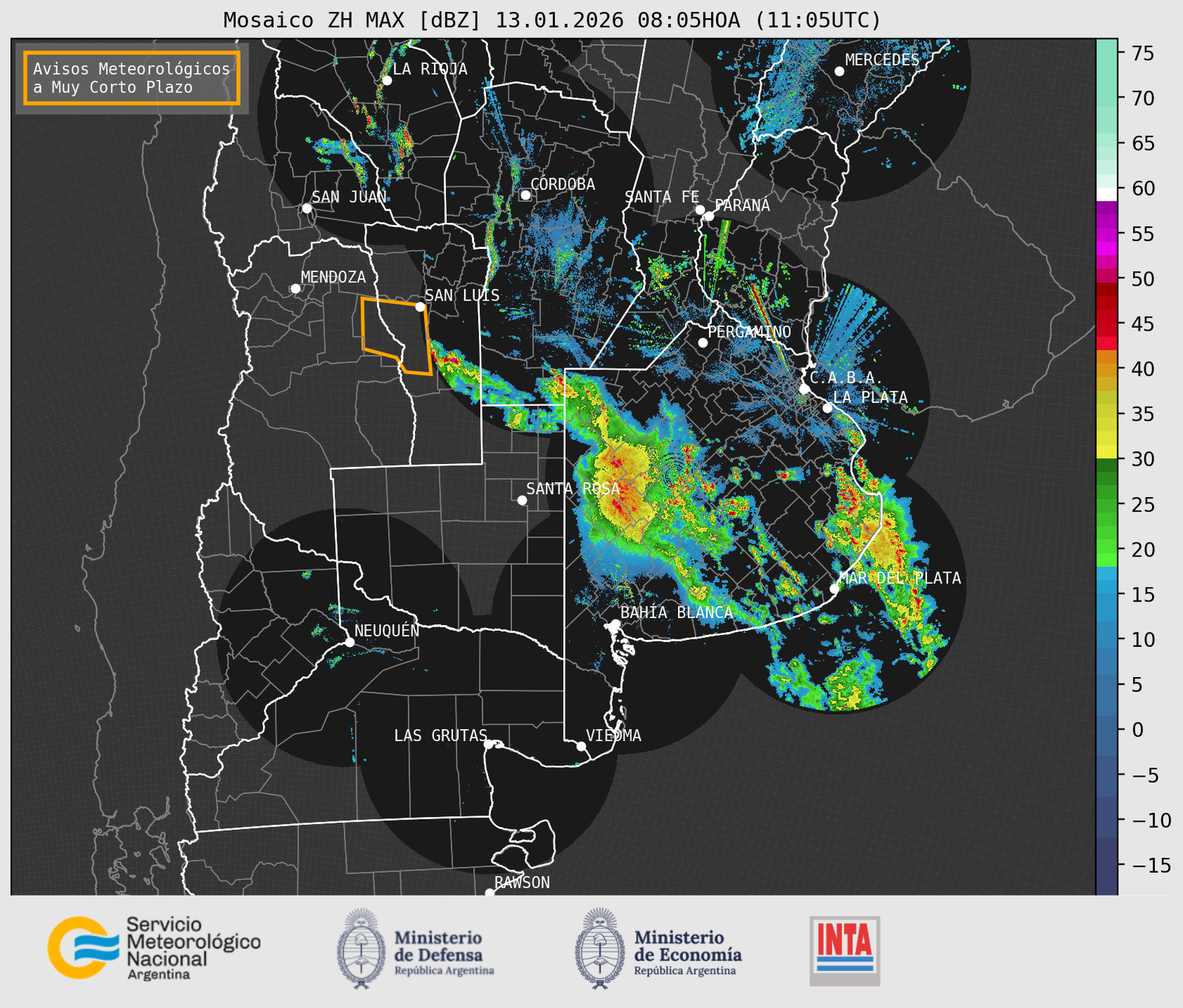Click the CÓRDOBA city label
The width and height of the screenshot is (1183, 1008).
[562, 184]
